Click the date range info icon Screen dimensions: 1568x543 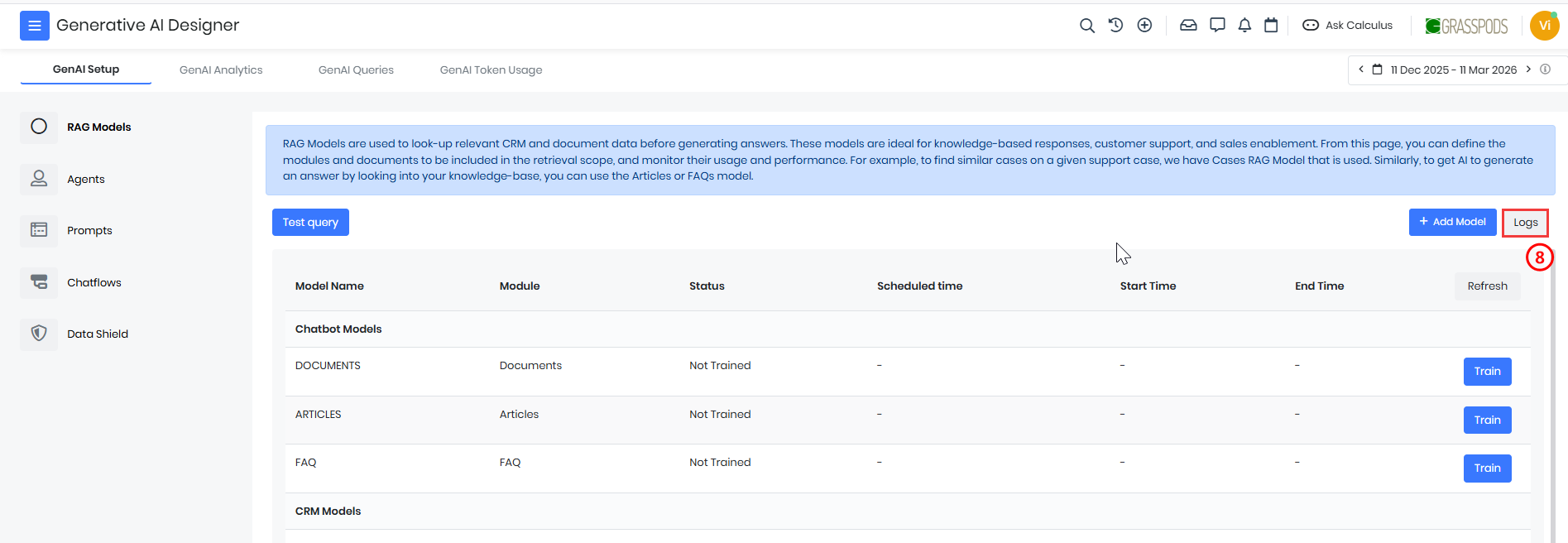1545,70
